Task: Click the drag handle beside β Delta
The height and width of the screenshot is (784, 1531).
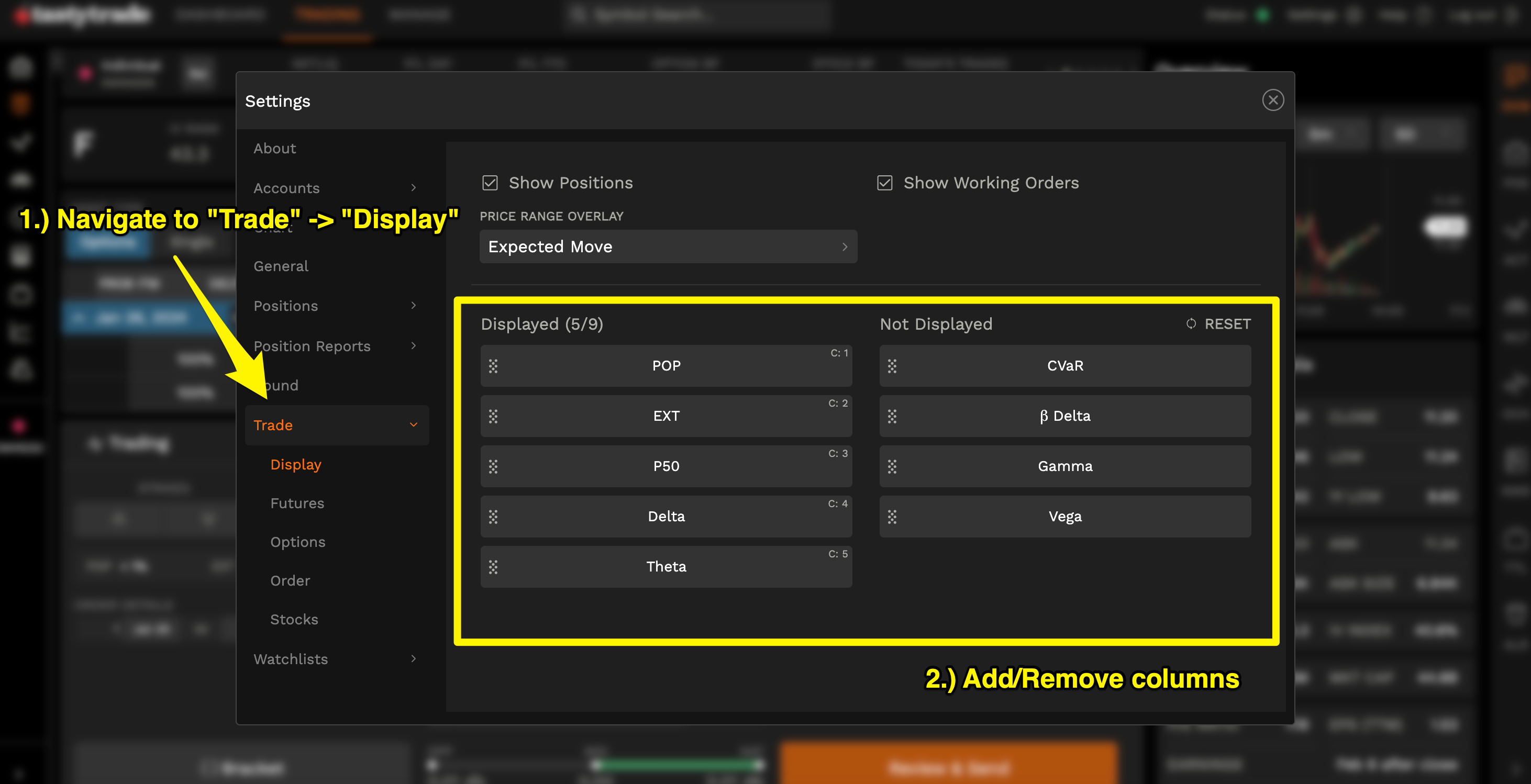Action: 893,417
